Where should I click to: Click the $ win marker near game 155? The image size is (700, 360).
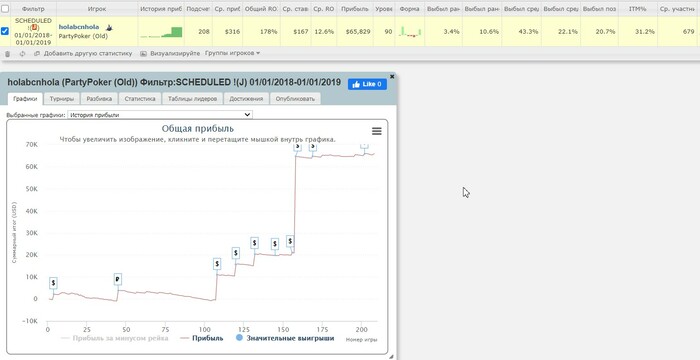[x=290, y=241]
